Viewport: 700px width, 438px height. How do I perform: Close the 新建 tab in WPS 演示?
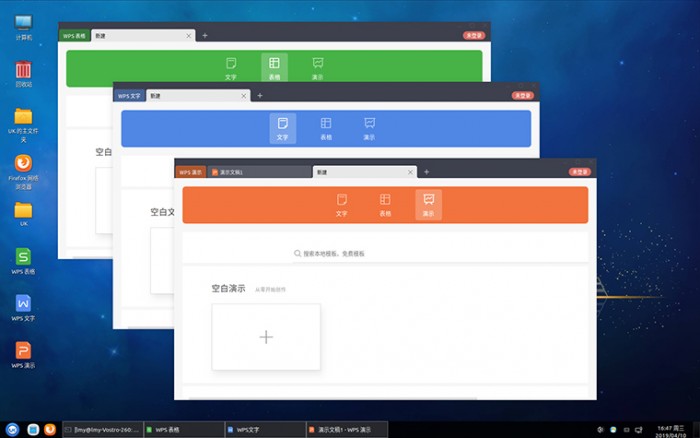(410, 172)
